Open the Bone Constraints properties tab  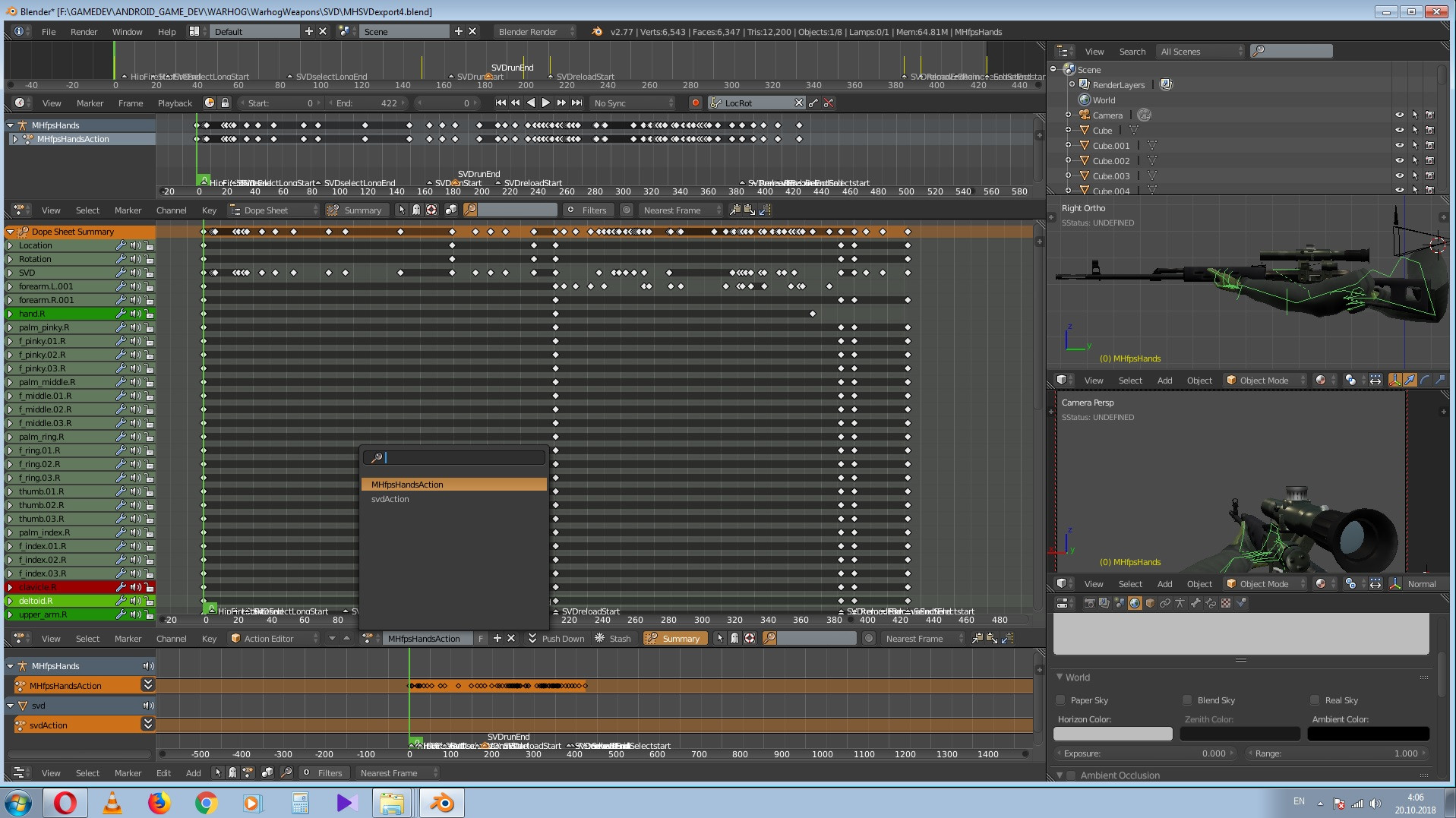[1211, 603]
